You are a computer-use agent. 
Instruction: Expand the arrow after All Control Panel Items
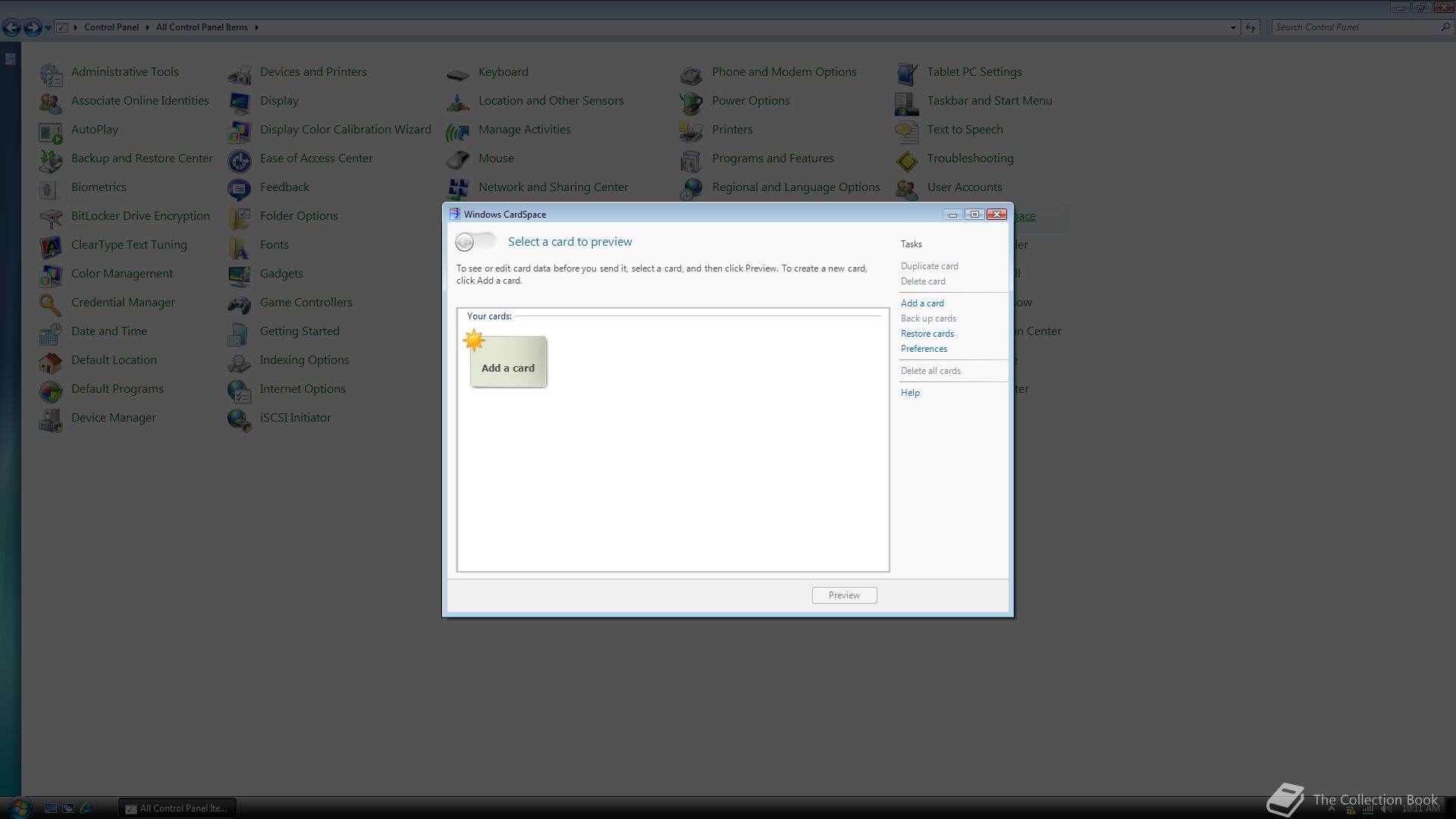pyautogui.click(x=256, y=27)
